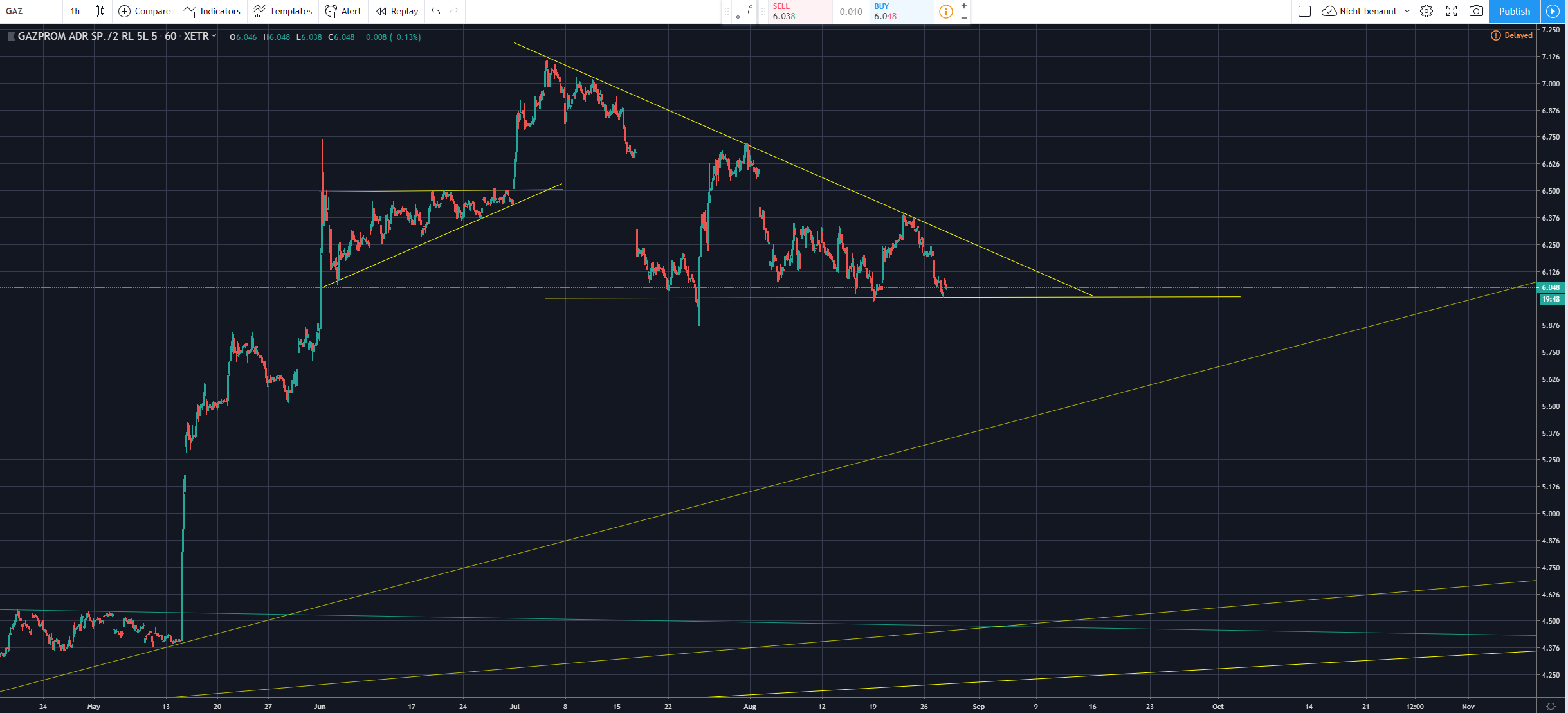Image resolution: width=1568 pixels, height=713 pixels.
Task: Click the Compare symbol button
Action: click(145, 11)
